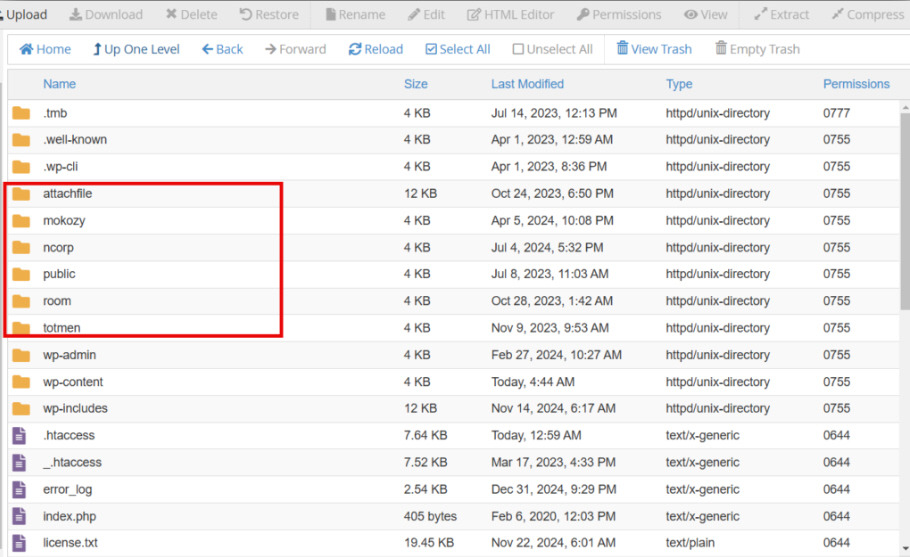
Task: Select the attachfile folder icon
Action: (x=21, y=194)
